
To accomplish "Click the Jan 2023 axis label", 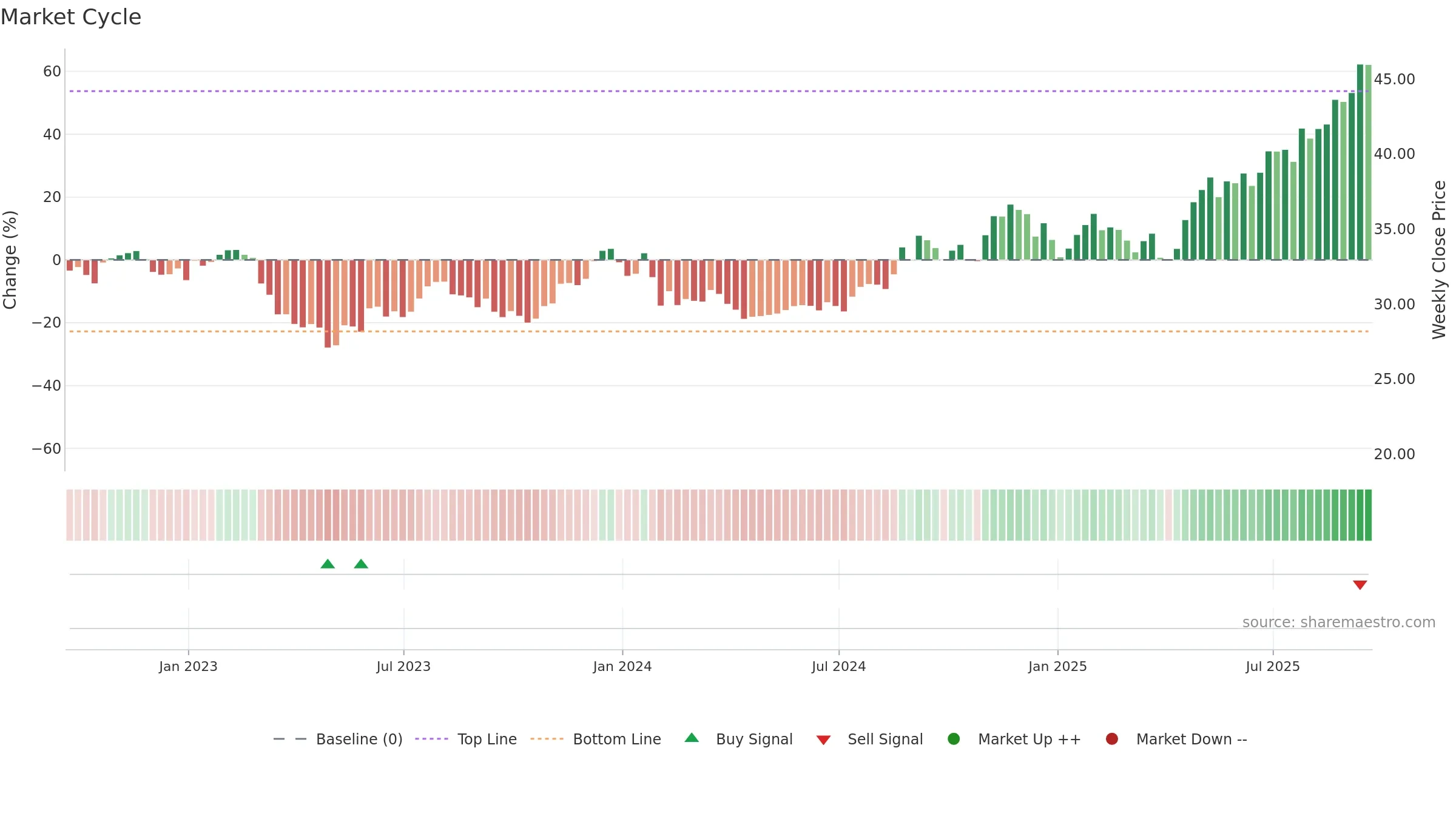I will [188, 666].
